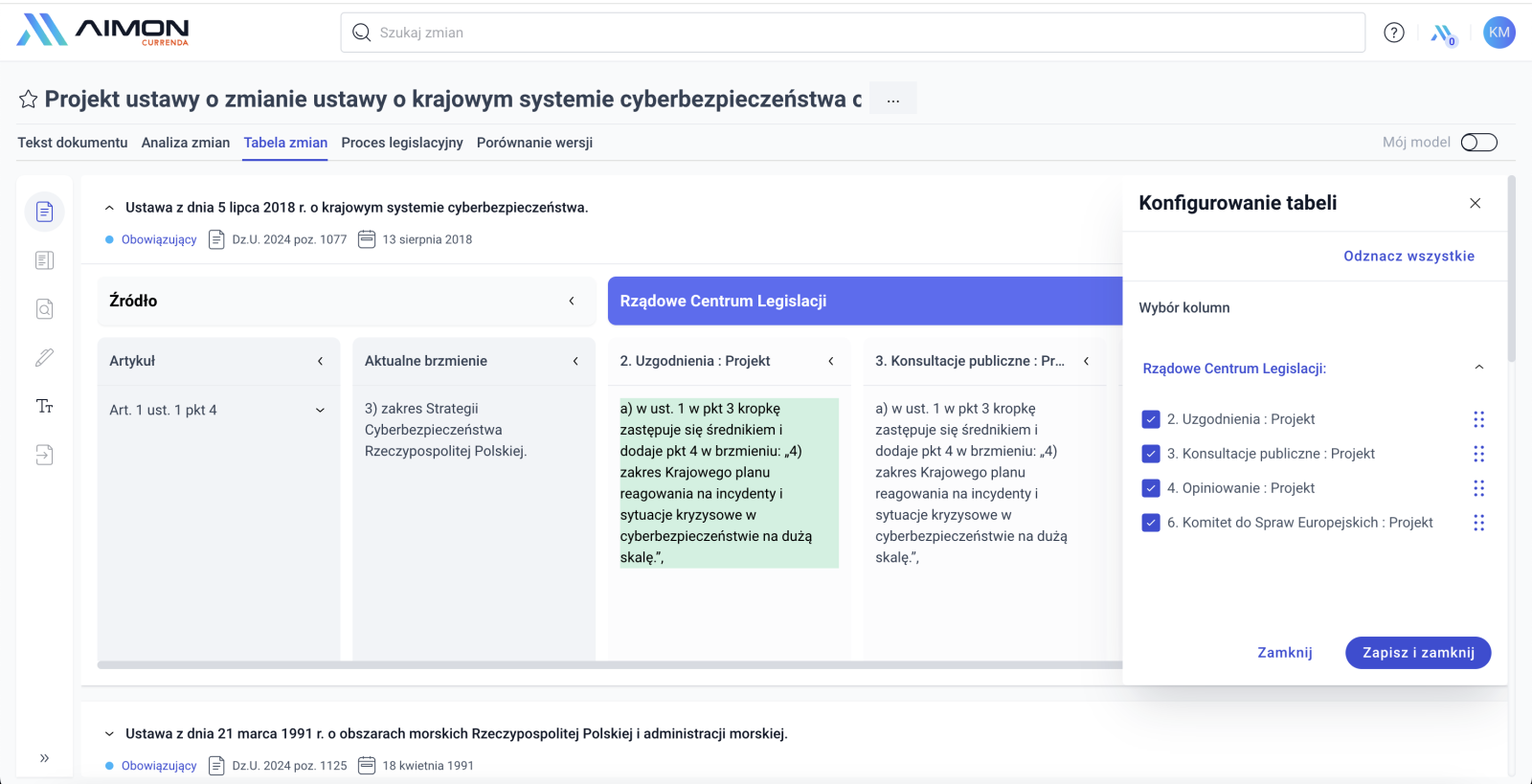The height and width of the screenshot is (784, 1532).
Task: Open the Proces legislacyjny tab
Action: tap(402, 143)
